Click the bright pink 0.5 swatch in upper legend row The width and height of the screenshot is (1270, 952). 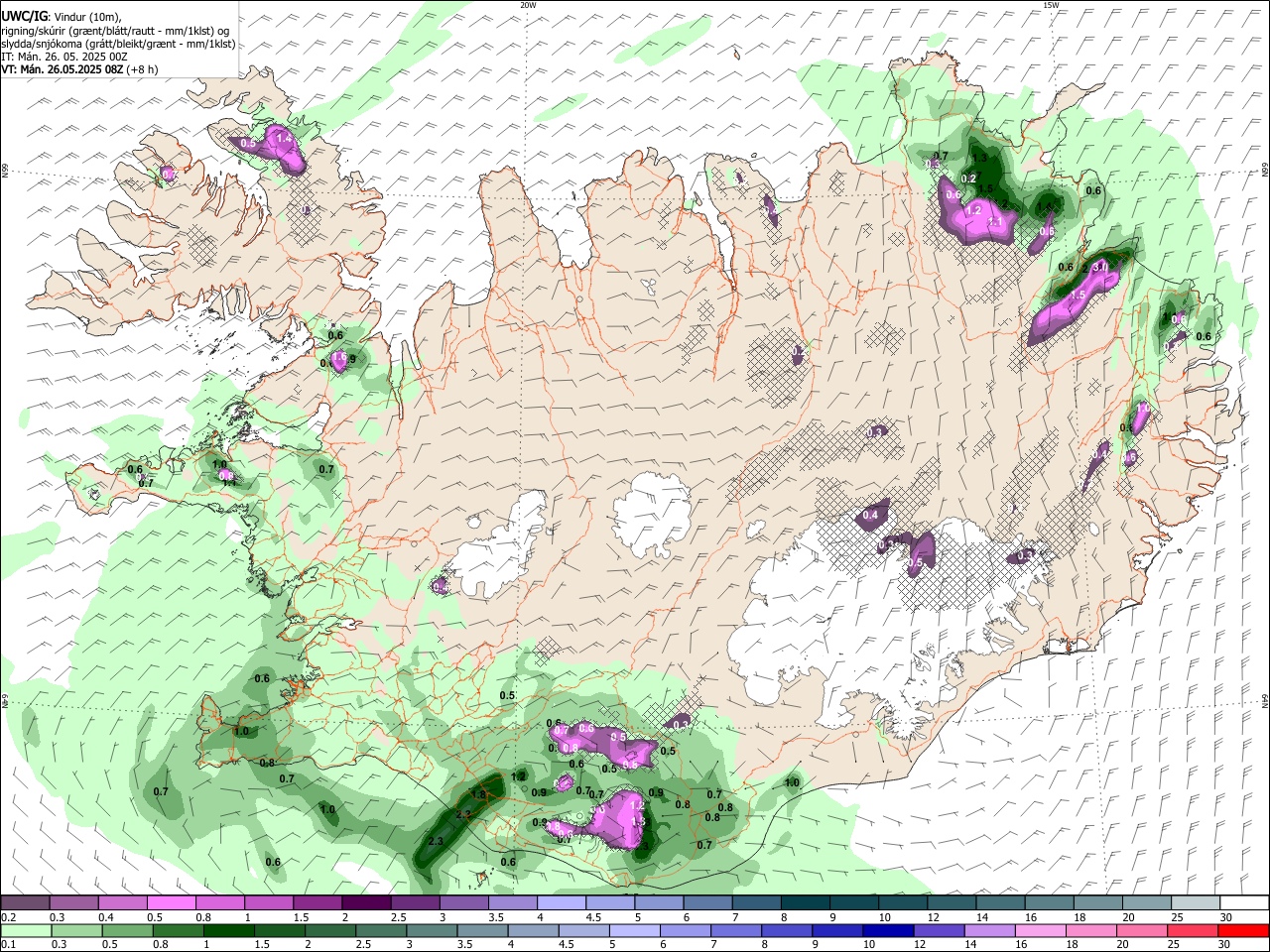tap(171, 903)
